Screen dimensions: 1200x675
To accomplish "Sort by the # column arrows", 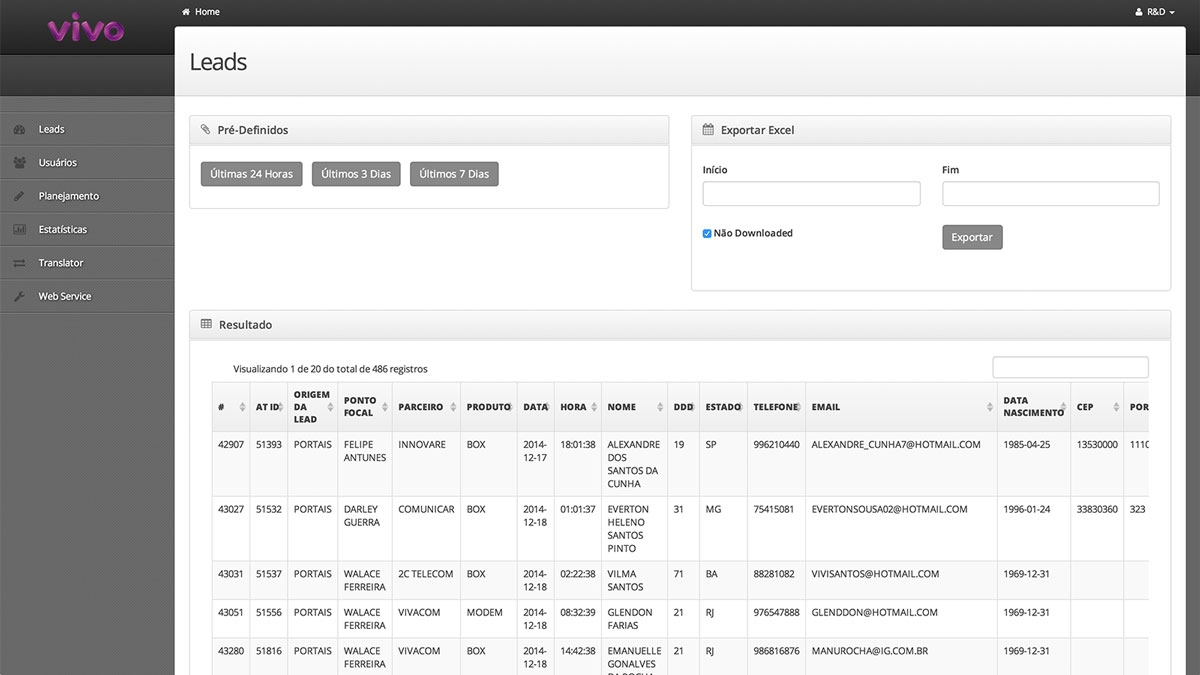I will coord(242,407).
